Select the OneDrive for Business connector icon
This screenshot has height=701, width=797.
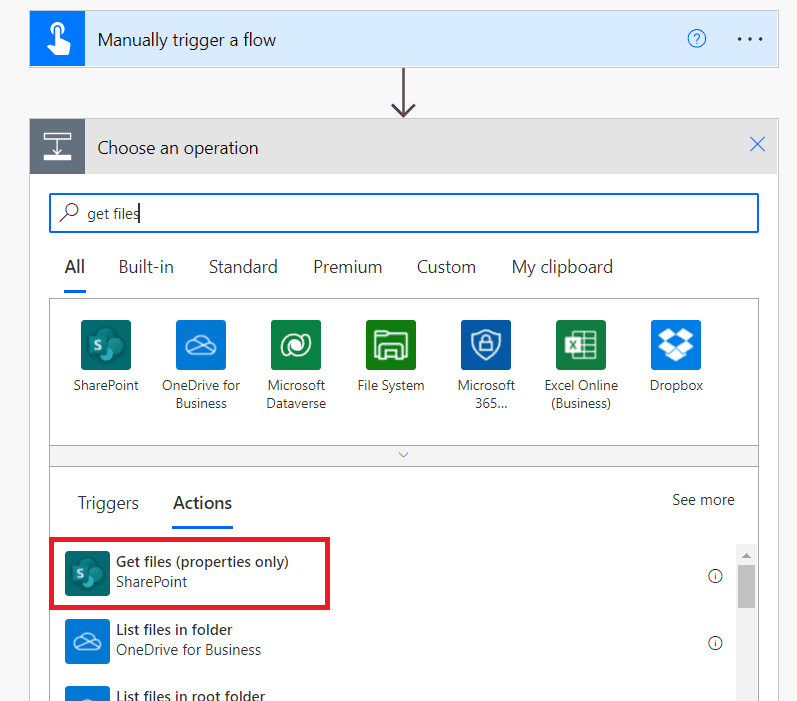pyautogui.click(x=201, y=345)
